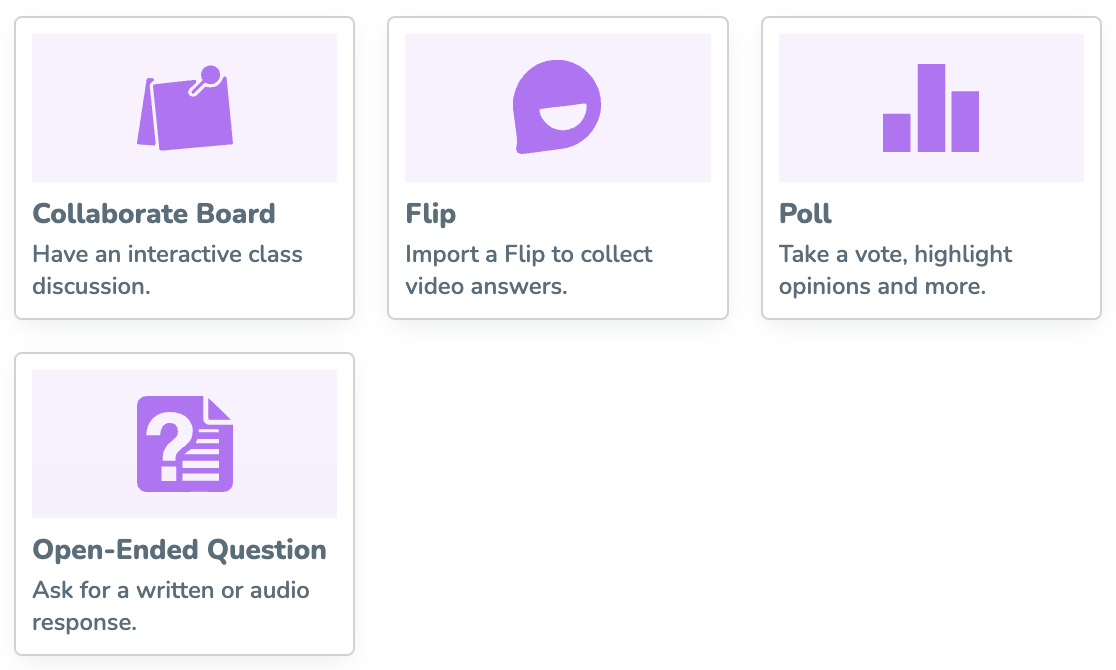
Task: Click the bottom padding of the Open-Ended Question card
Action: [x=185, y=645]
